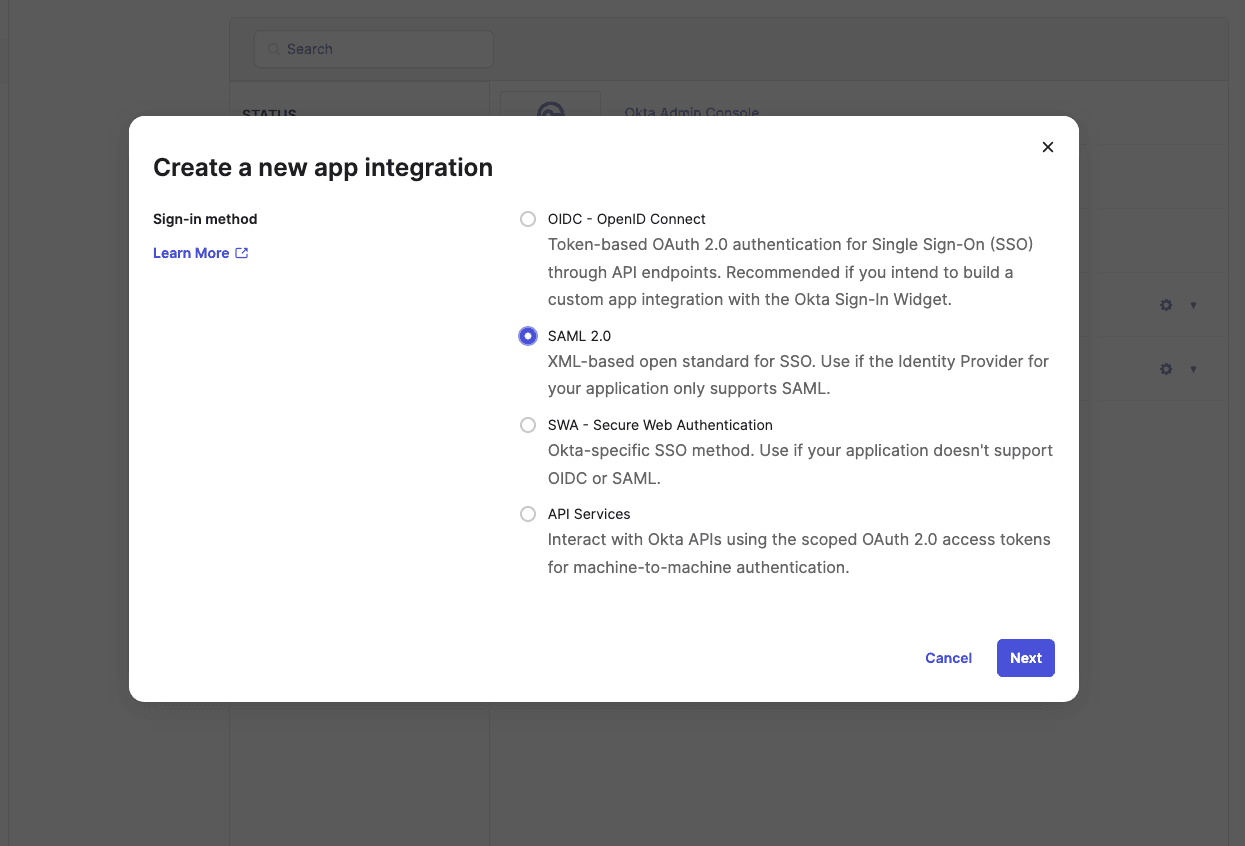Click the search magnifier icon
This screenshot has width=1245, height=846.
coord(272,48)
